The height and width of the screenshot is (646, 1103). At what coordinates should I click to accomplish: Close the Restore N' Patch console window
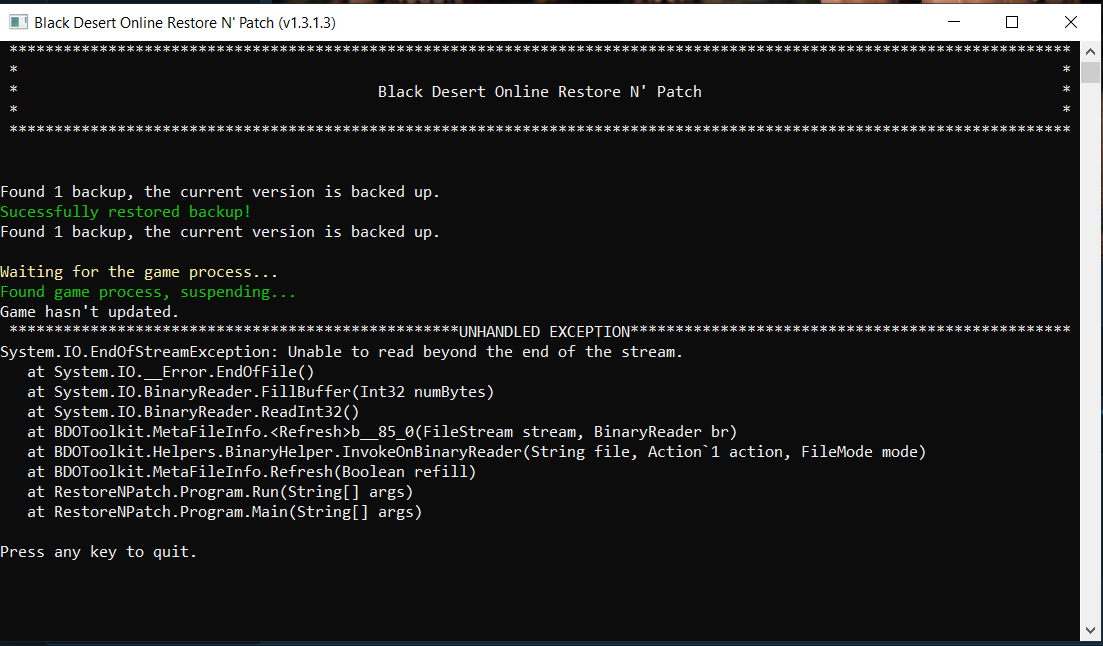point(1071,21)
